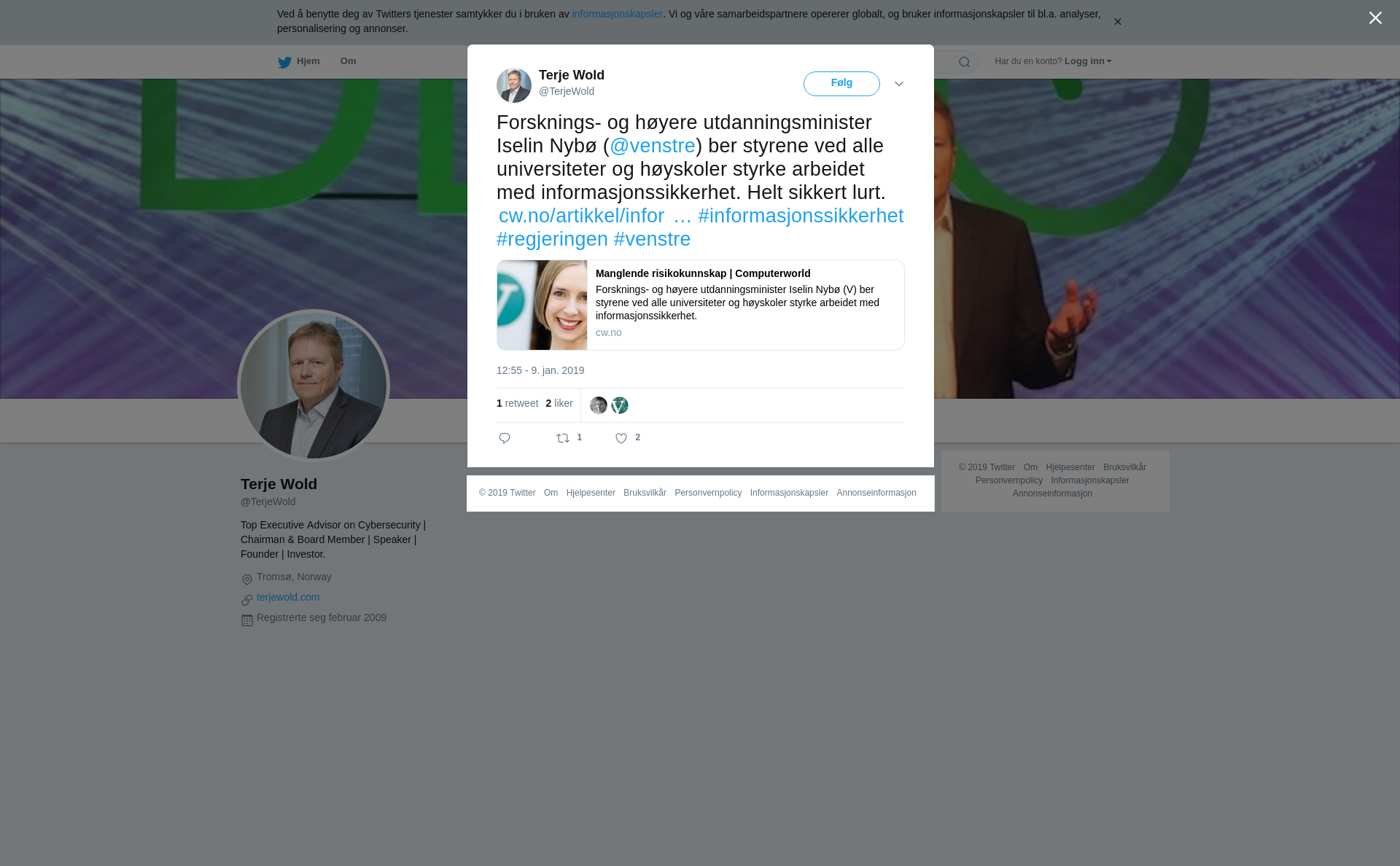Click the first liker's avatar
The image size is (1400, 866).
pyautogui.click(x=599, y=405)
